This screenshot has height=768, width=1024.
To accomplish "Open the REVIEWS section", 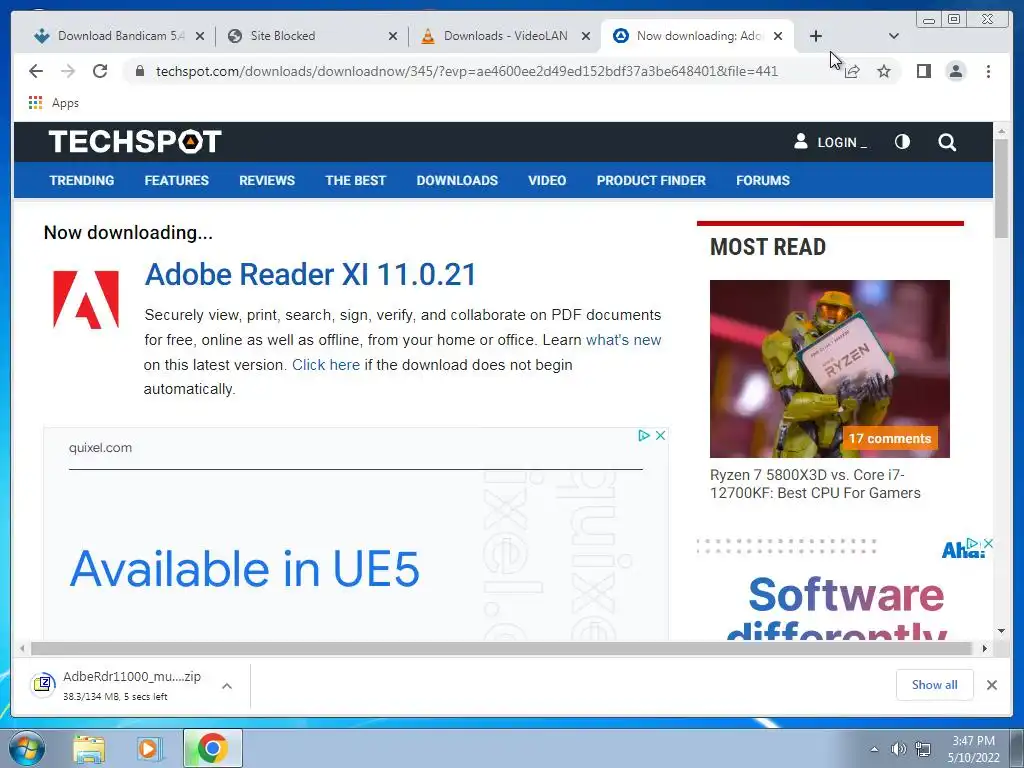I will [x=267, y=180].
